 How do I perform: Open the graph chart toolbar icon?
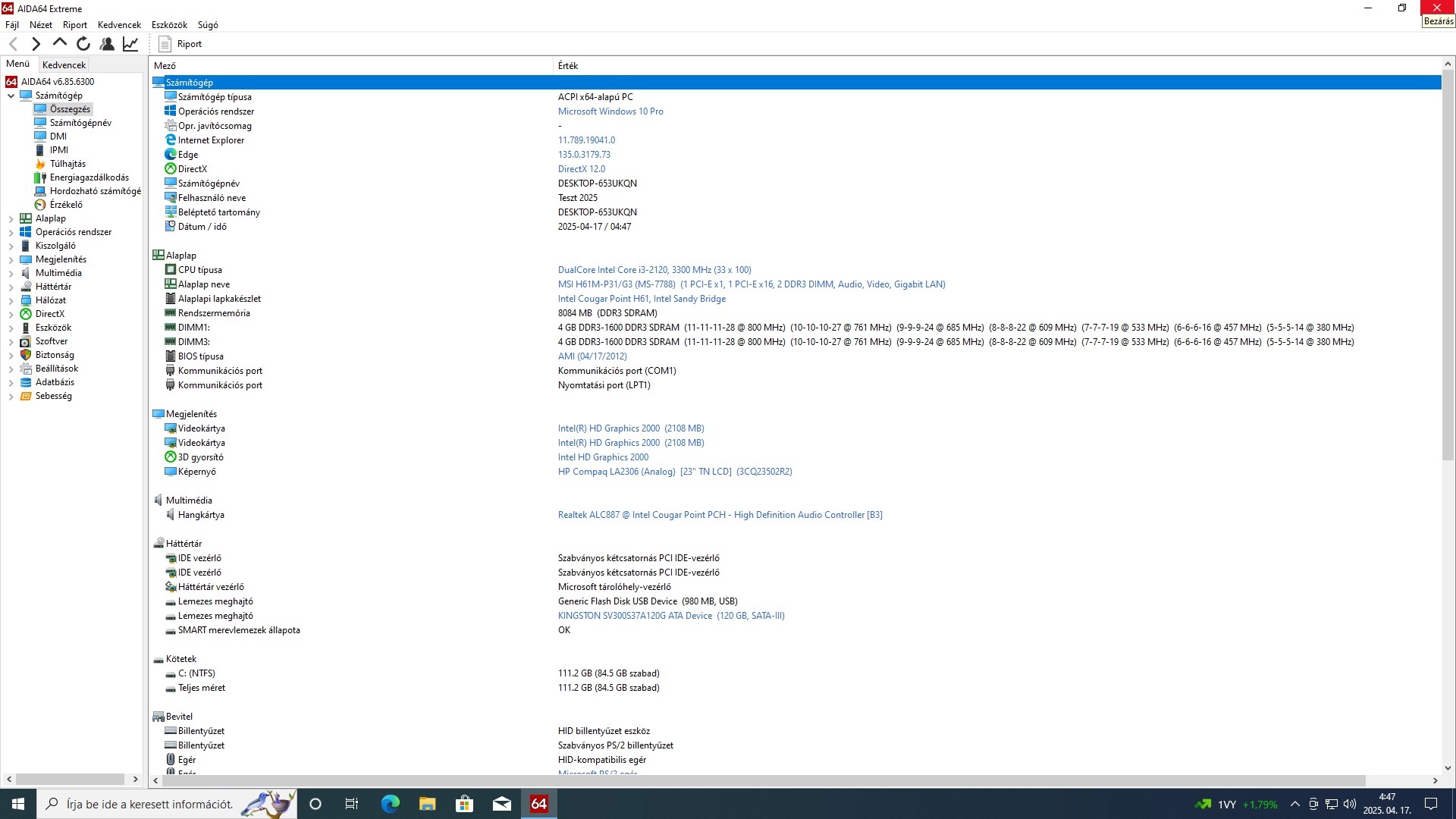(130, 44)
